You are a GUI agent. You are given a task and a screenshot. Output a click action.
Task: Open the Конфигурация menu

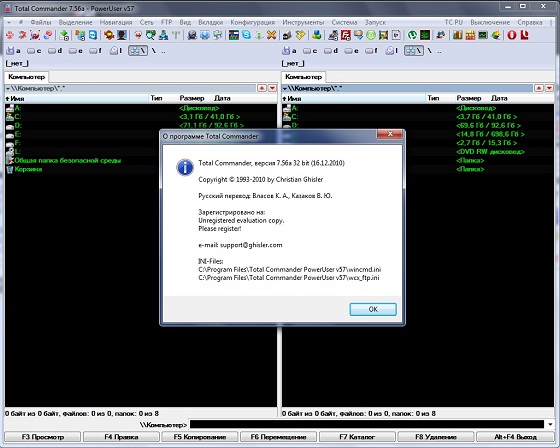click(252, 22)
